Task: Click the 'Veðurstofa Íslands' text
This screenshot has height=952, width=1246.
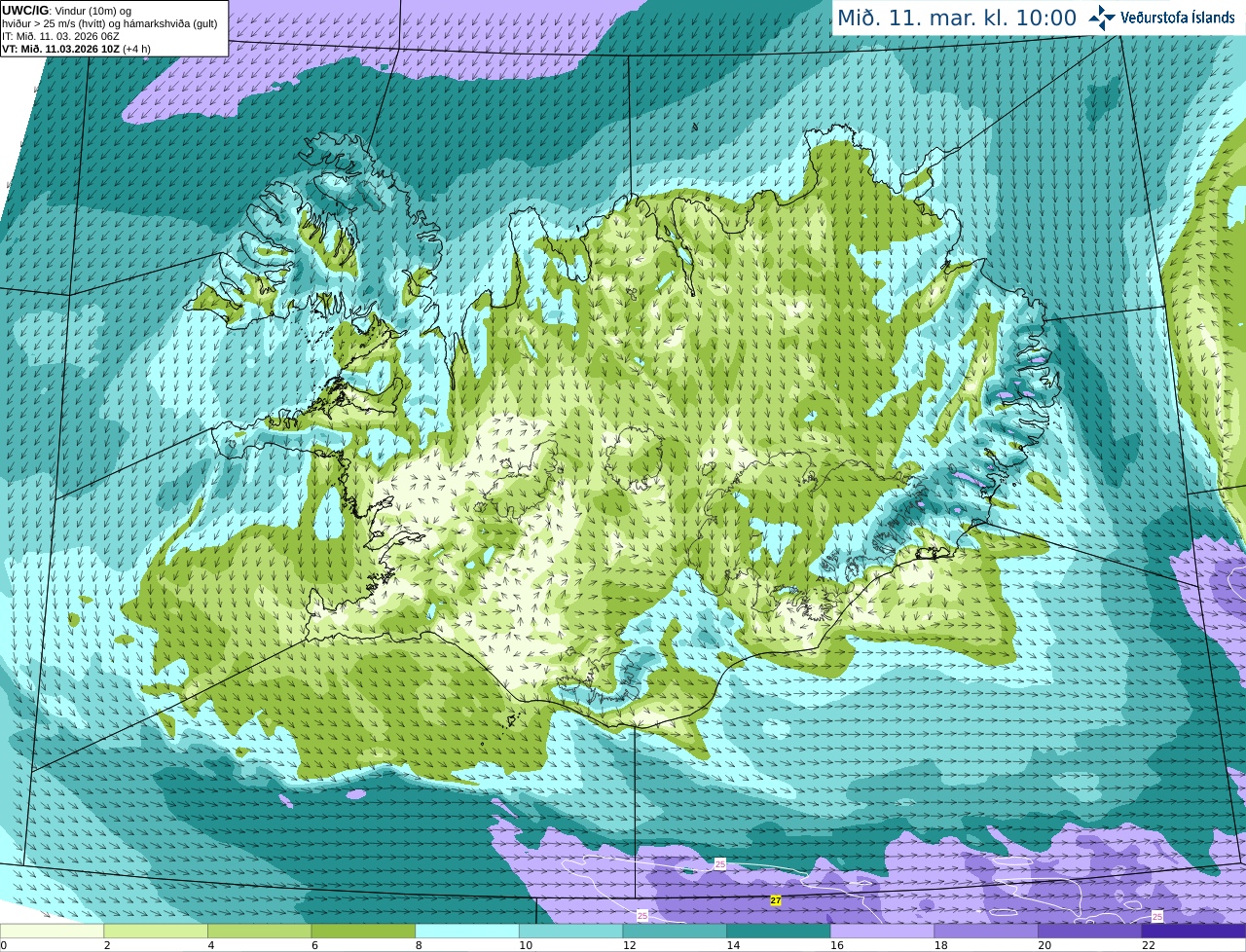Action: click(x=1177, y=18)
